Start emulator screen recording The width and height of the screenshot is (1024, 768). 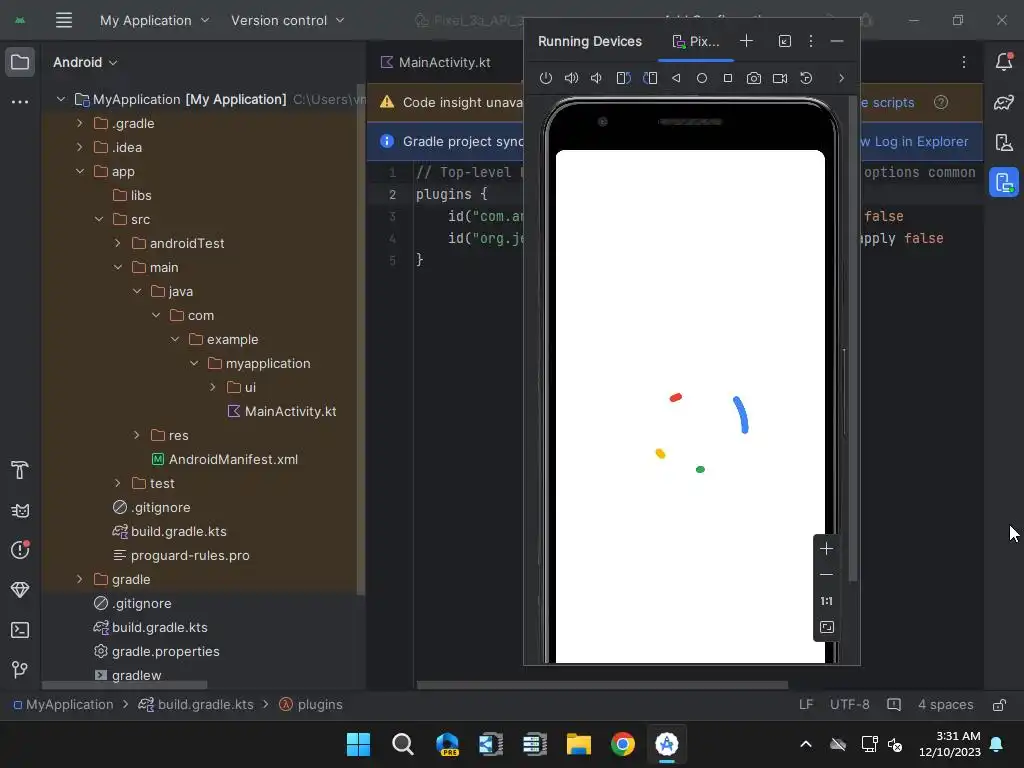780,78
